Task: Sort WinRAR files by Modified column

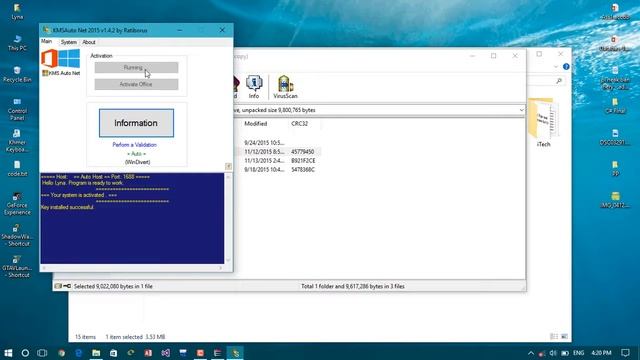Action: 256,124
